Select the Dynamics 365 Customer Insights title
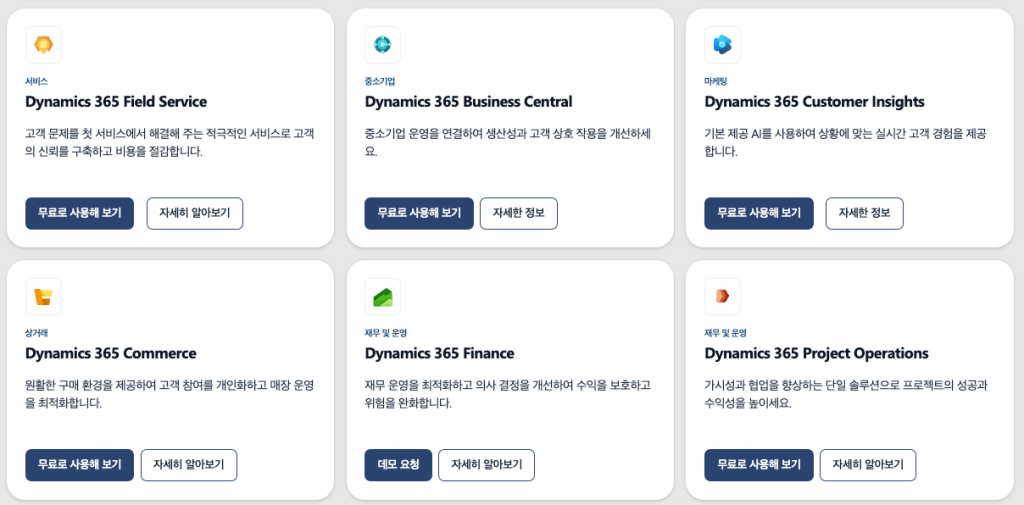This screenshot has width=1024, height=505. 814,102
